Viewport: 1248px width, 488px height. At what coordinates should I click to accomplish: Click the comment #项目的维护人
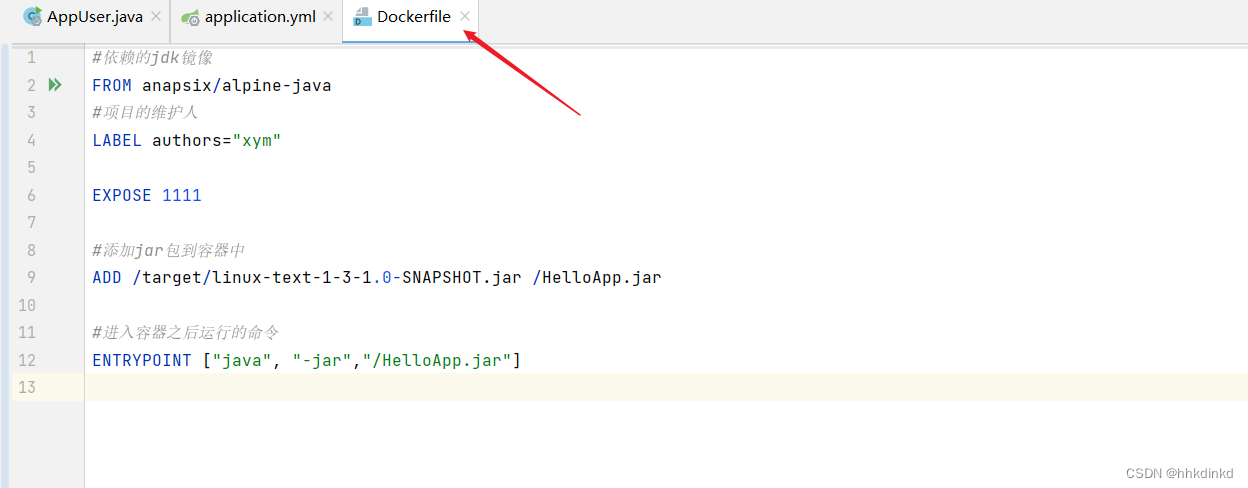145,112
